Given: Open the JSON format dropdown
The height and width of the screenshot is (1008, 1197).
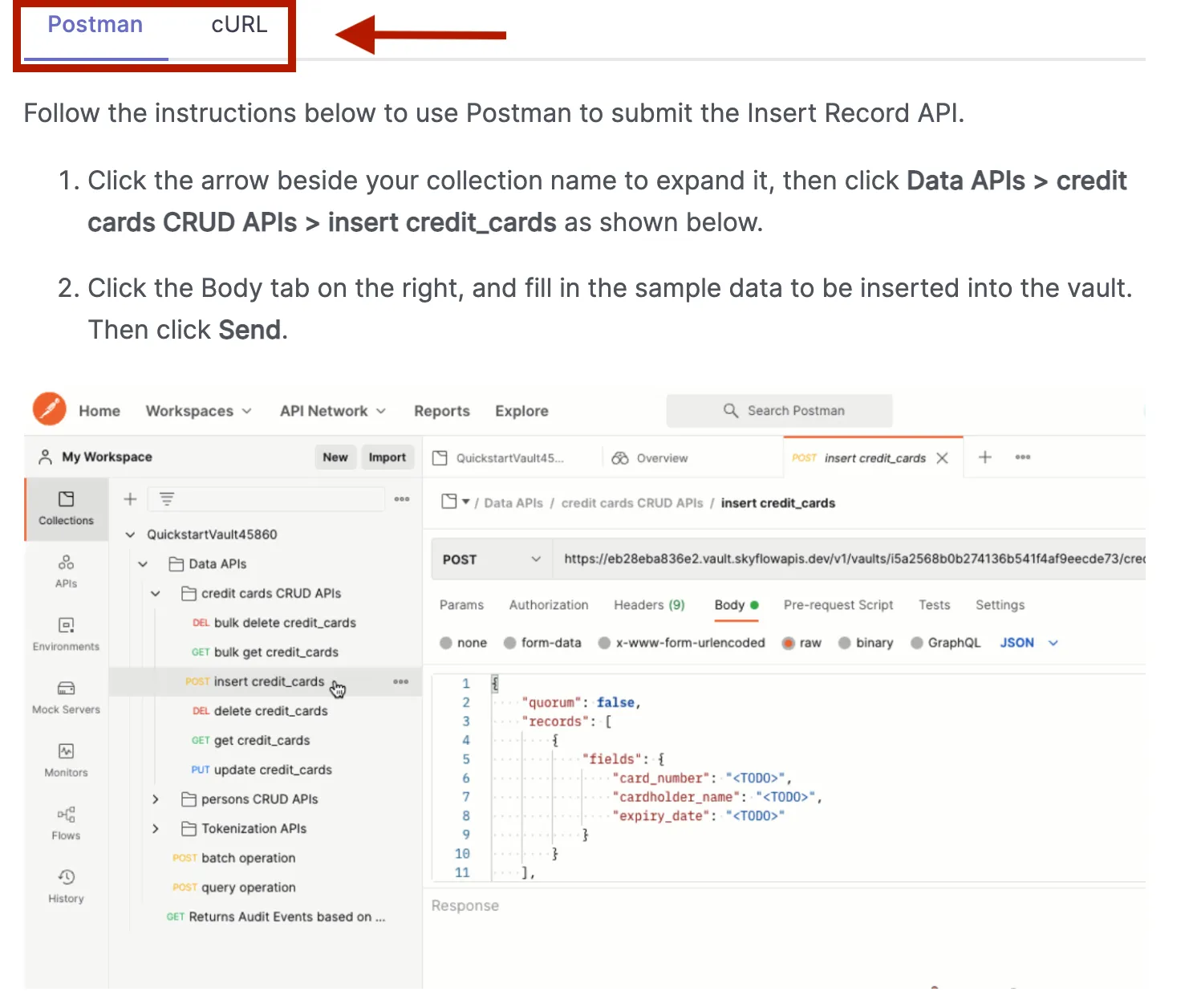Looking at the screenshot, I should 1029,643.
